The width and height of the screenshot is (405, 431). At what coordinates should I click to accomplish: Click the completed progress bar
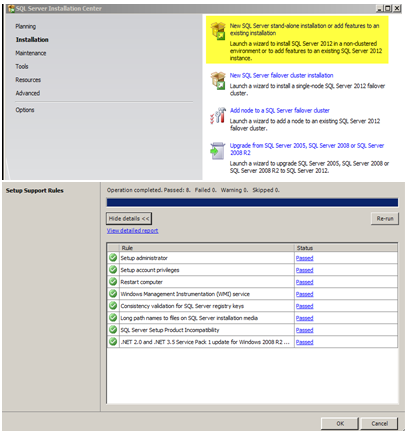click(x=252, y=202)
